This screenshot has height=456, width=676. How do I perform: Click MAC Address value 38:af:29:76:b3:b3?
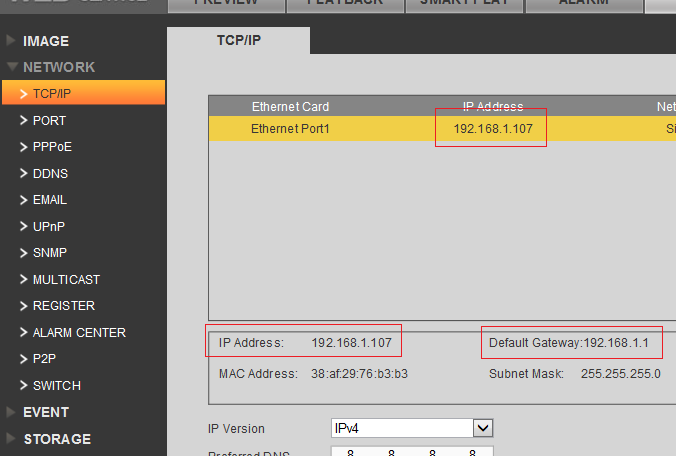(359, 374)
